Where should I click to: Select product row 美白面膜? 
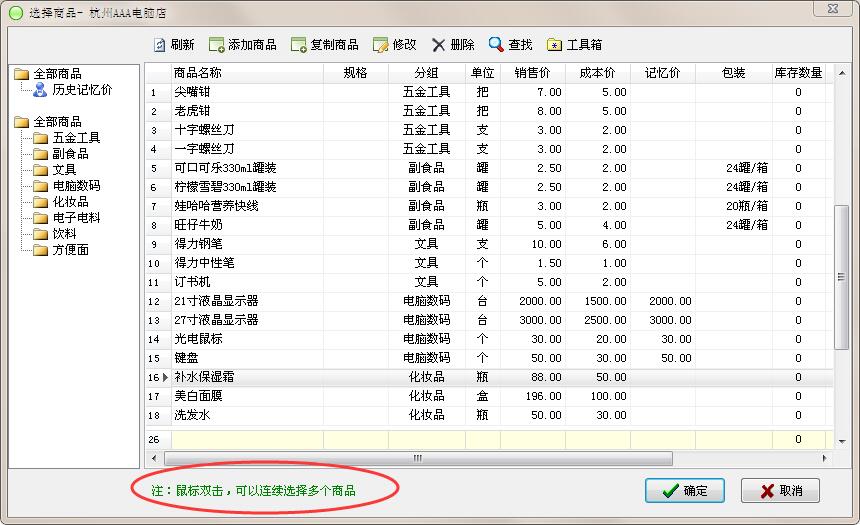[489, 396]
